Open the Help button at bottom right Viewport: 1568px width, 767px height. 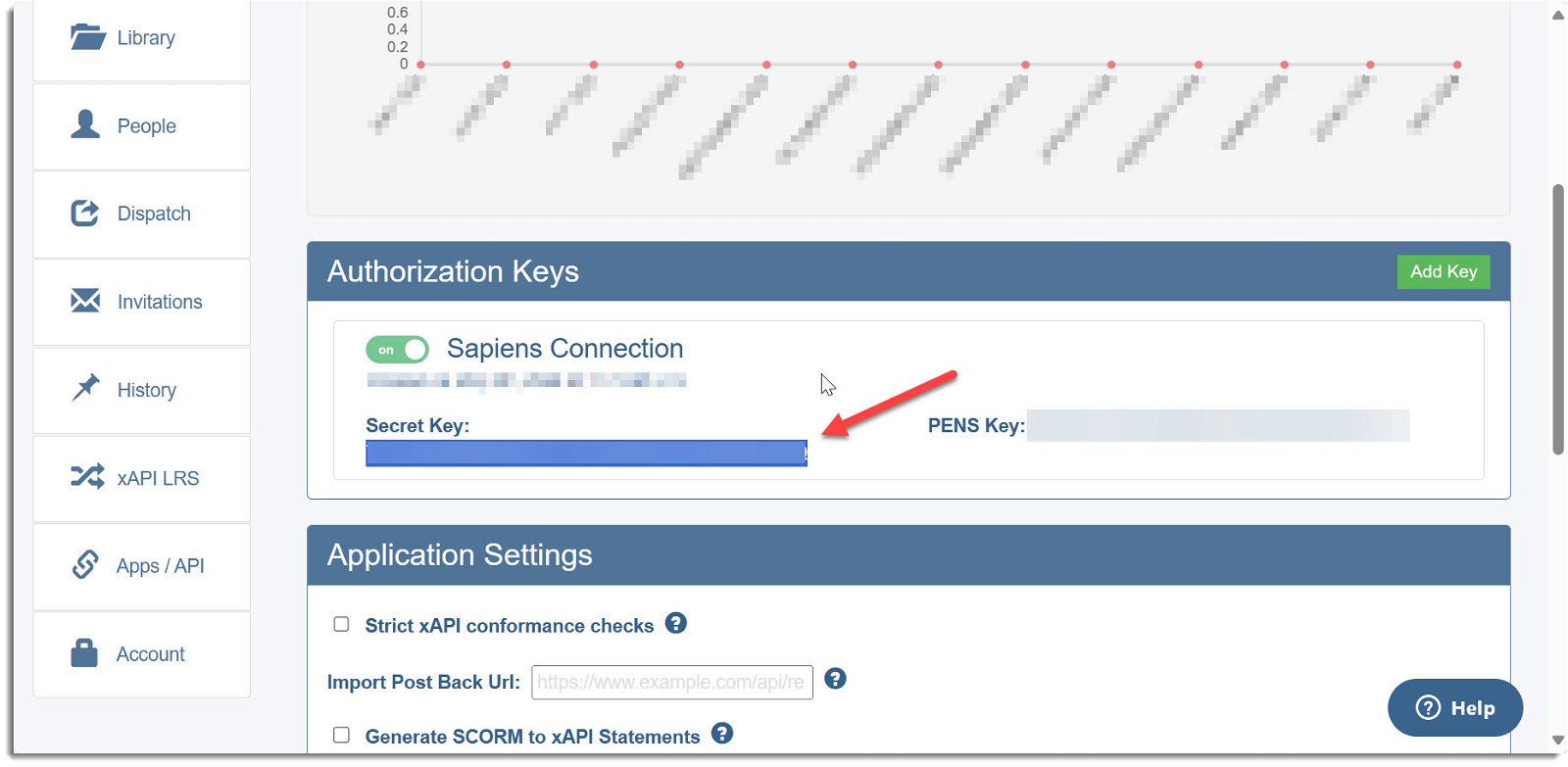(1454, 707)
